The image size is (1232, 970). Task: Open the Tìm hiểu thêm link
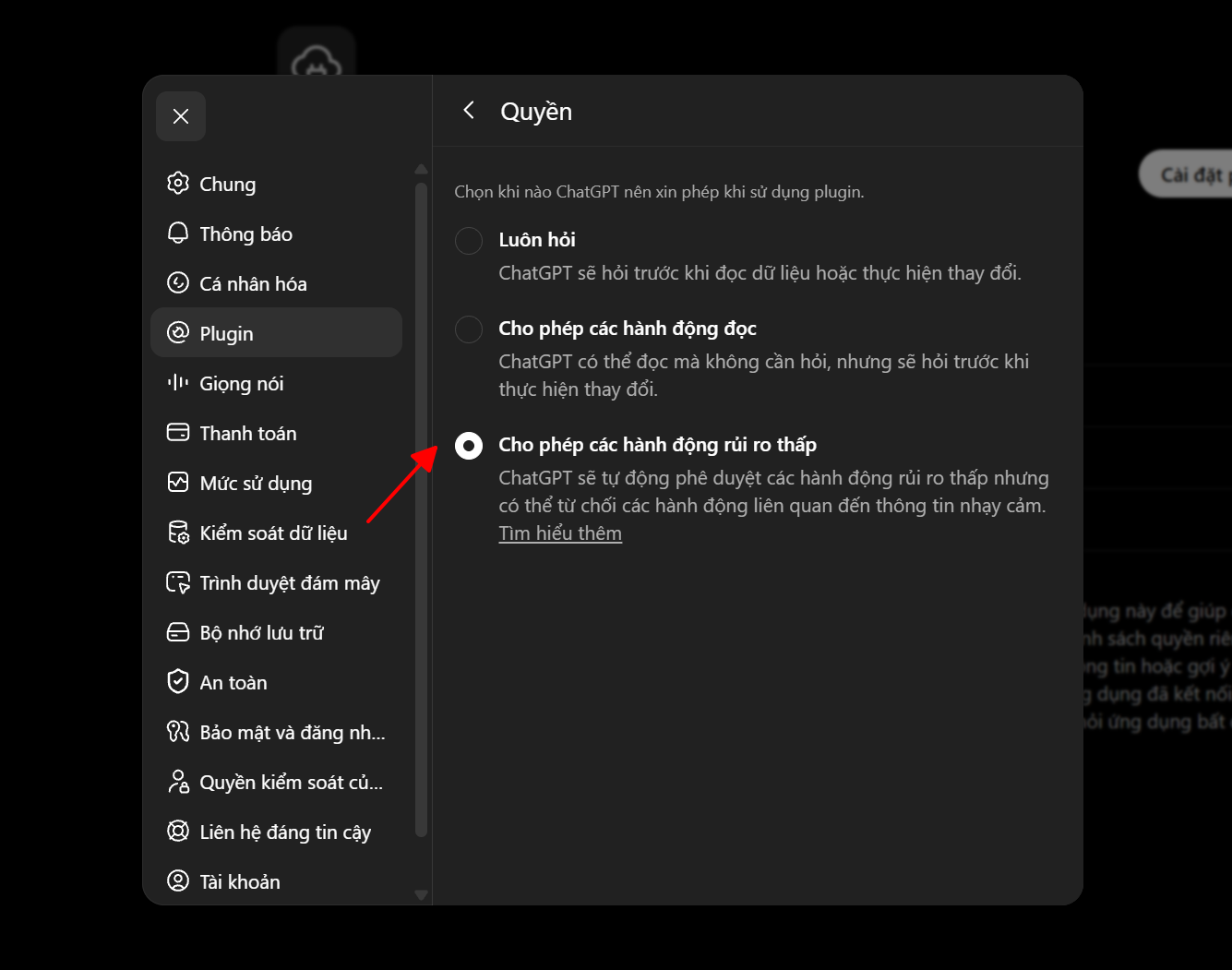560,533
